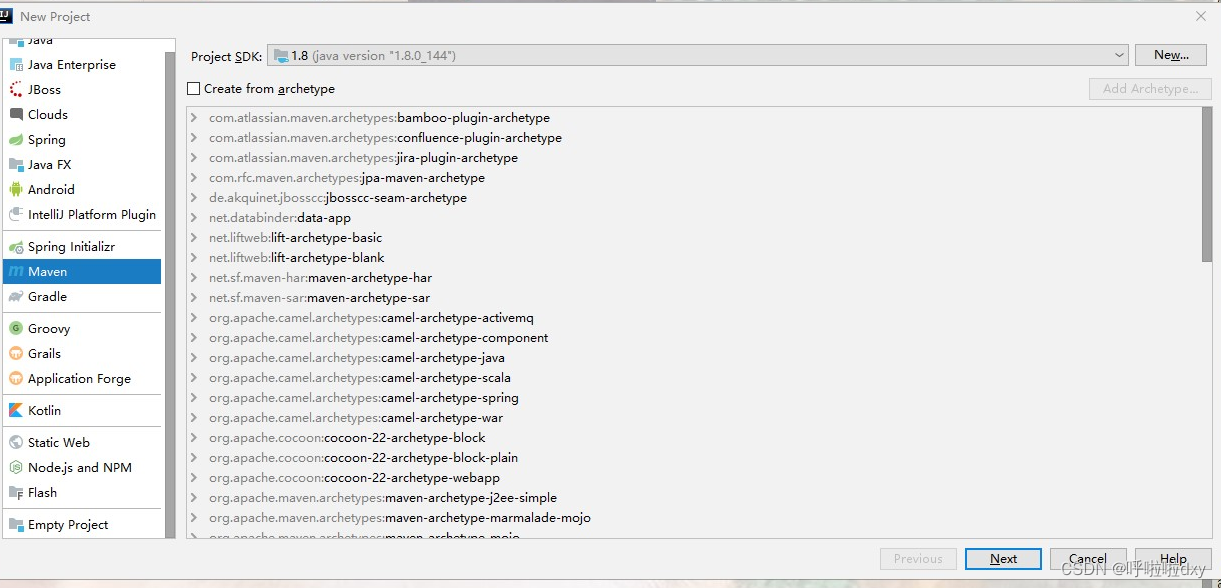
Task: Click the Next button
Action: 1003,559
